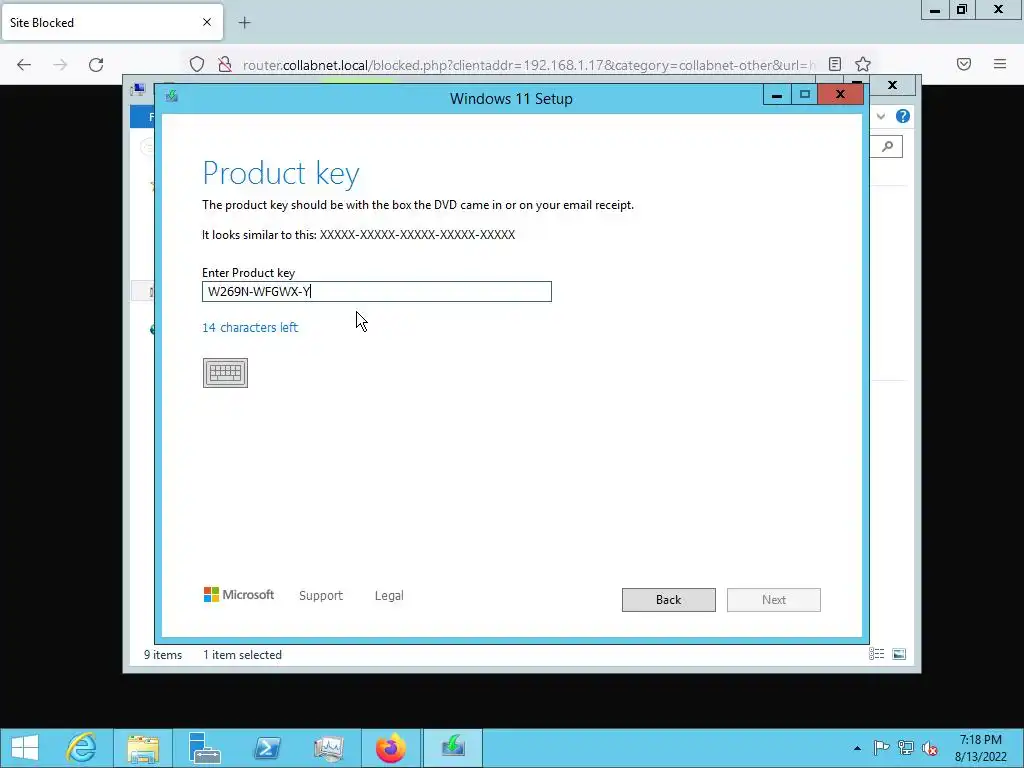
Task: Open the Support link
Action: 321,596
